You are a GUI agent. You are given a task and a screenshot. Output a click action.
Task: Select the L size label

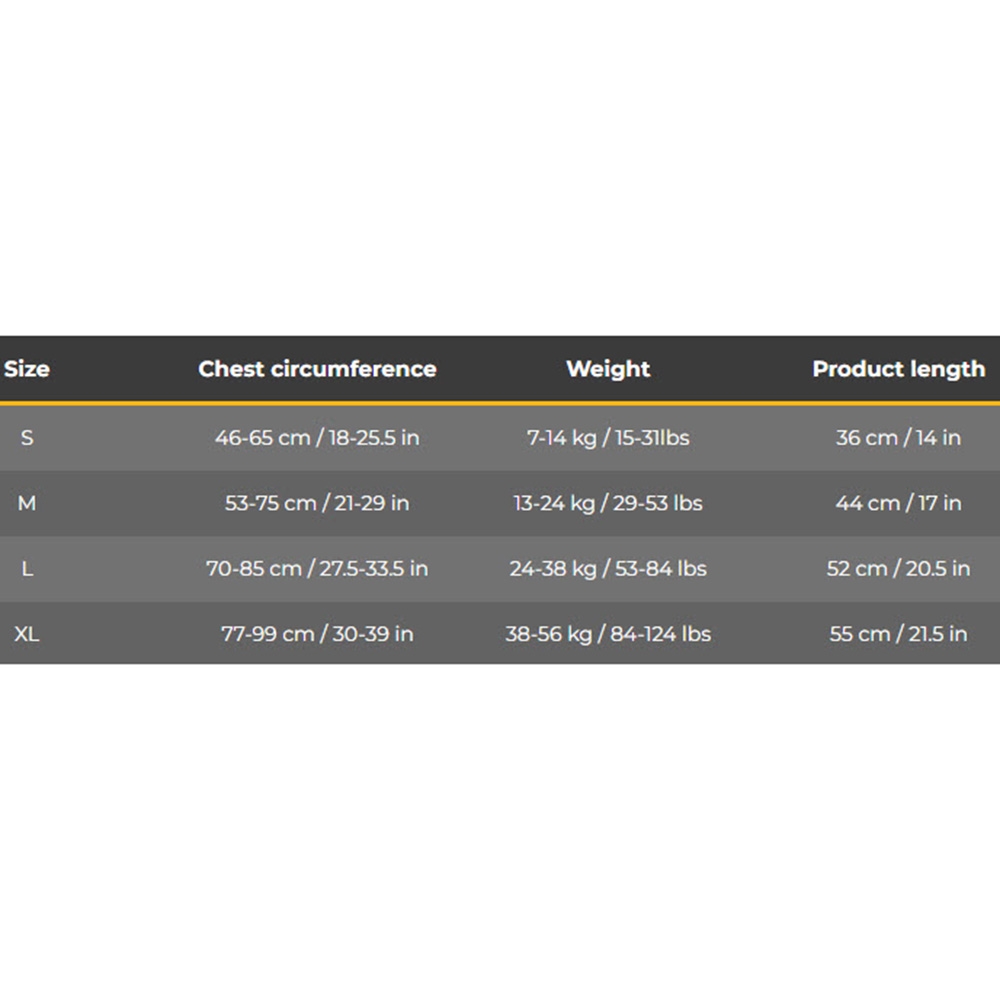27,568
